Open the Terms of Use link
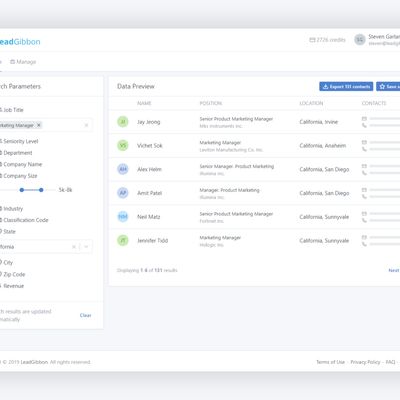Viewport: 400px width, 400px height. [x=330, y=362]
